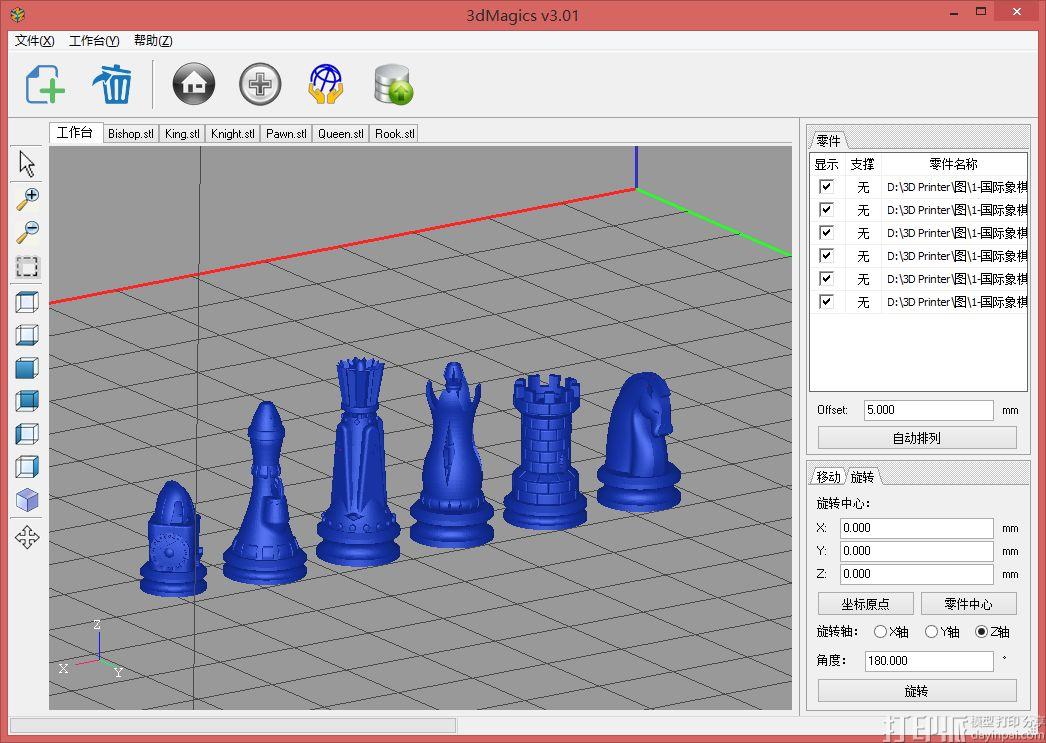
Task: Click the rotation center Y field
Action: tap(917, 551)
